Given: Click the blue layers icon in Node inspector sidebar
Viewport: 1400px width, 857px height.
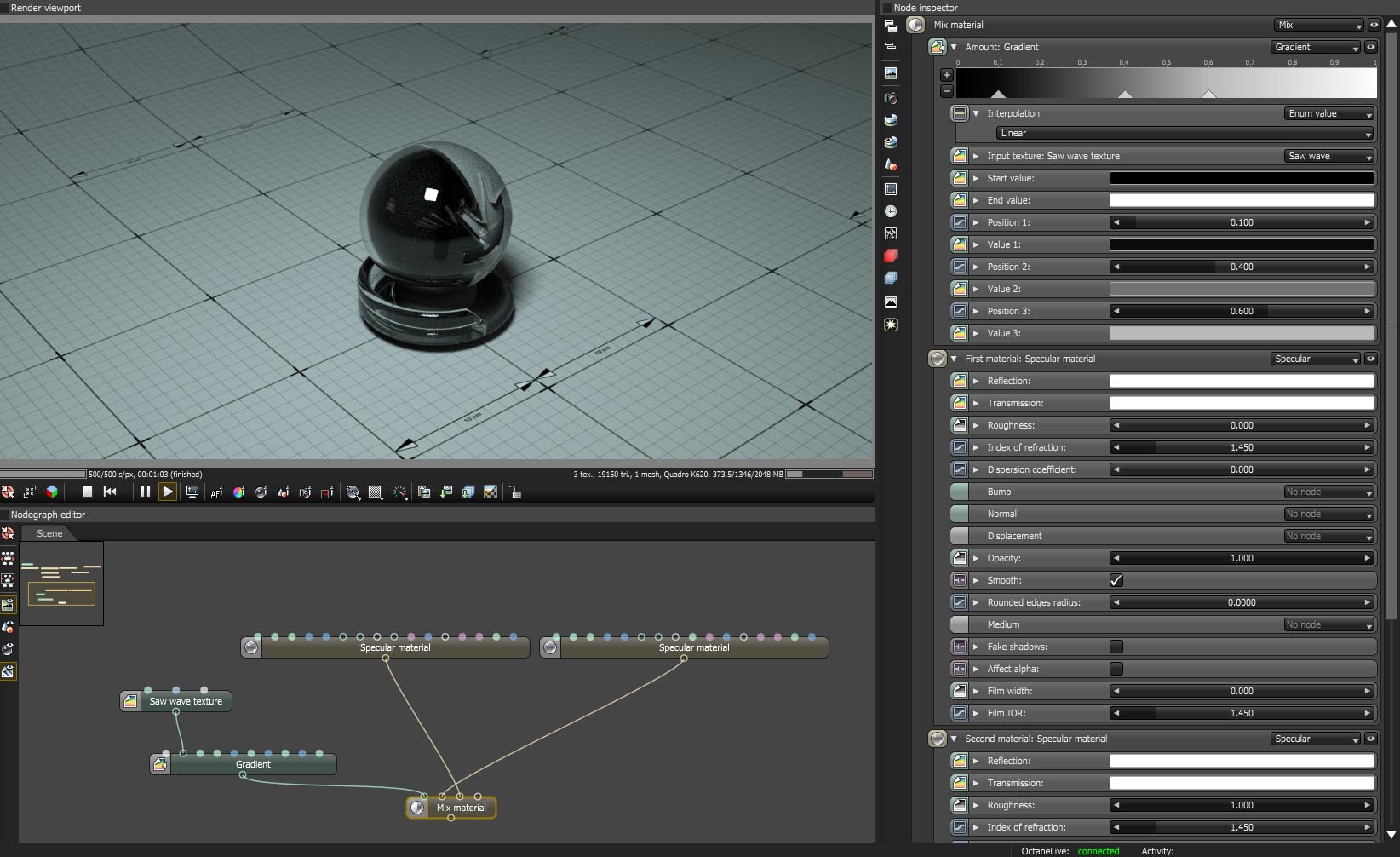Looking at the screenshot, I should click(x=891, y=278).
